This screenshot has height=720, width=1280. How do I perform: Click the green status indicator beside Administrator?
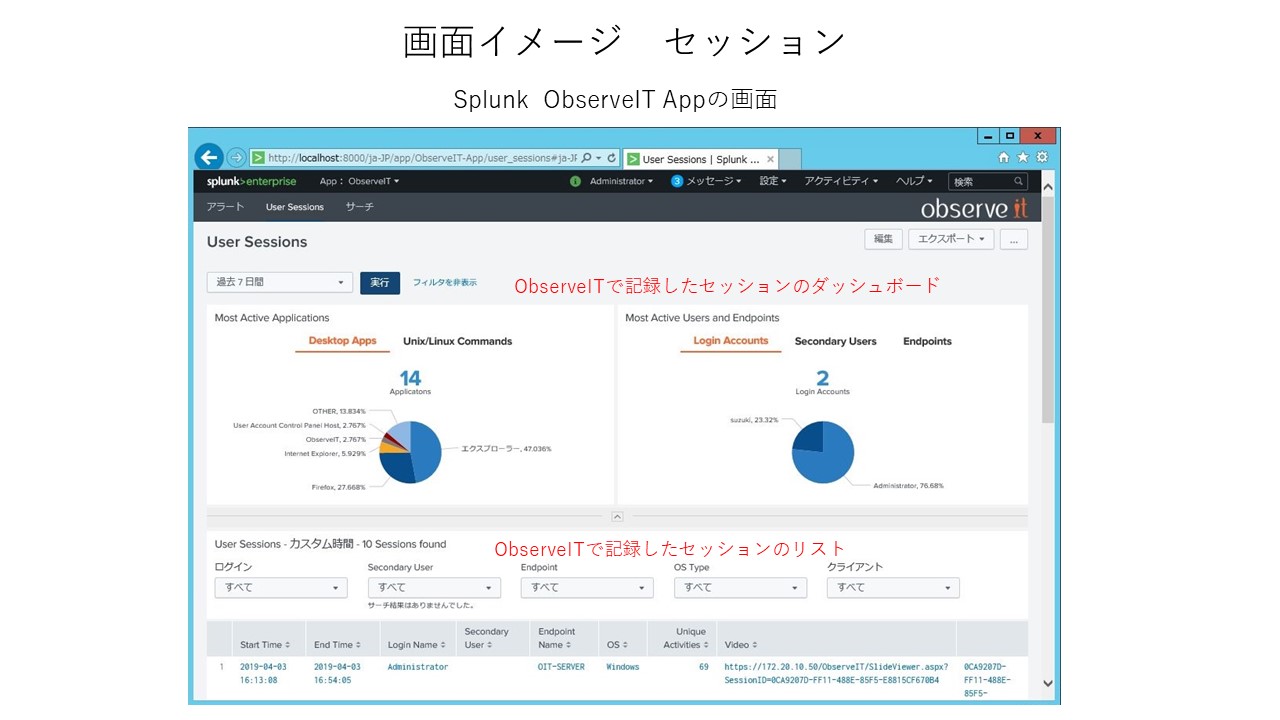pos(575,181)
